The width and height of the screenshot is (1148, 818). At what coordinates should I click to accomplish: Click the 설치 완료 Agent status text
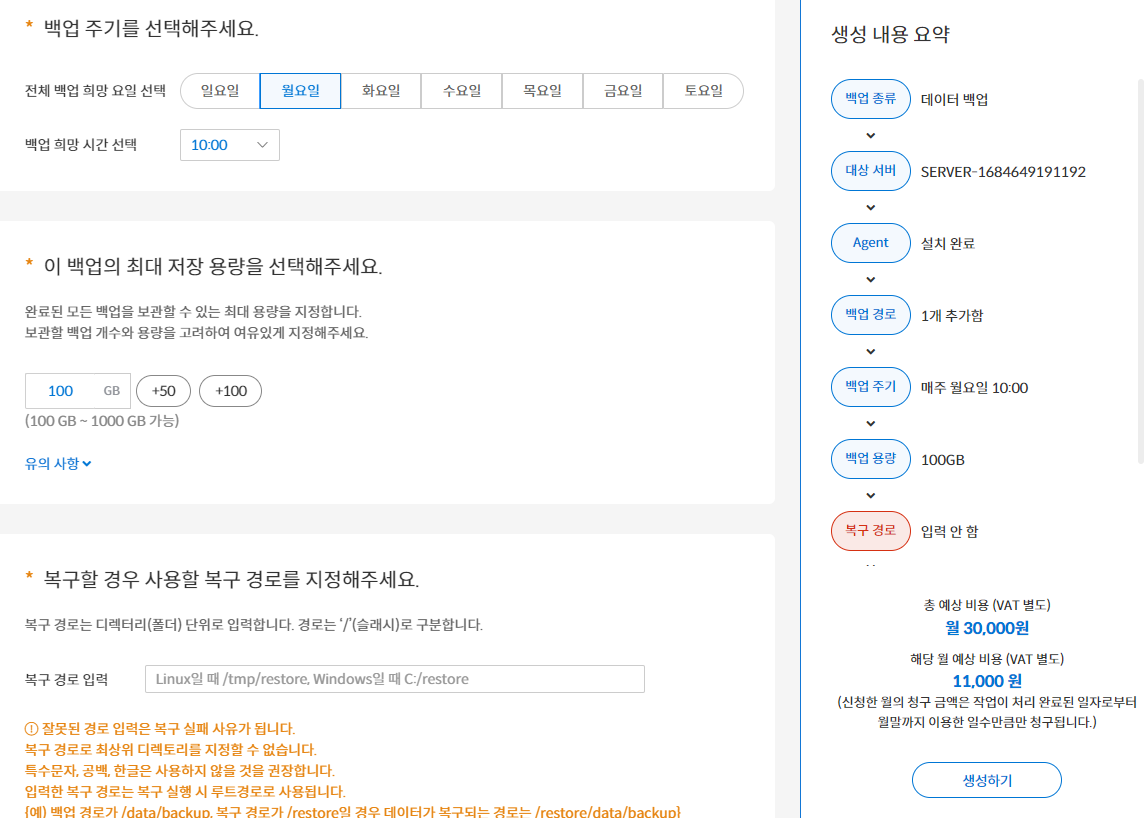click(x=947, y=244)
